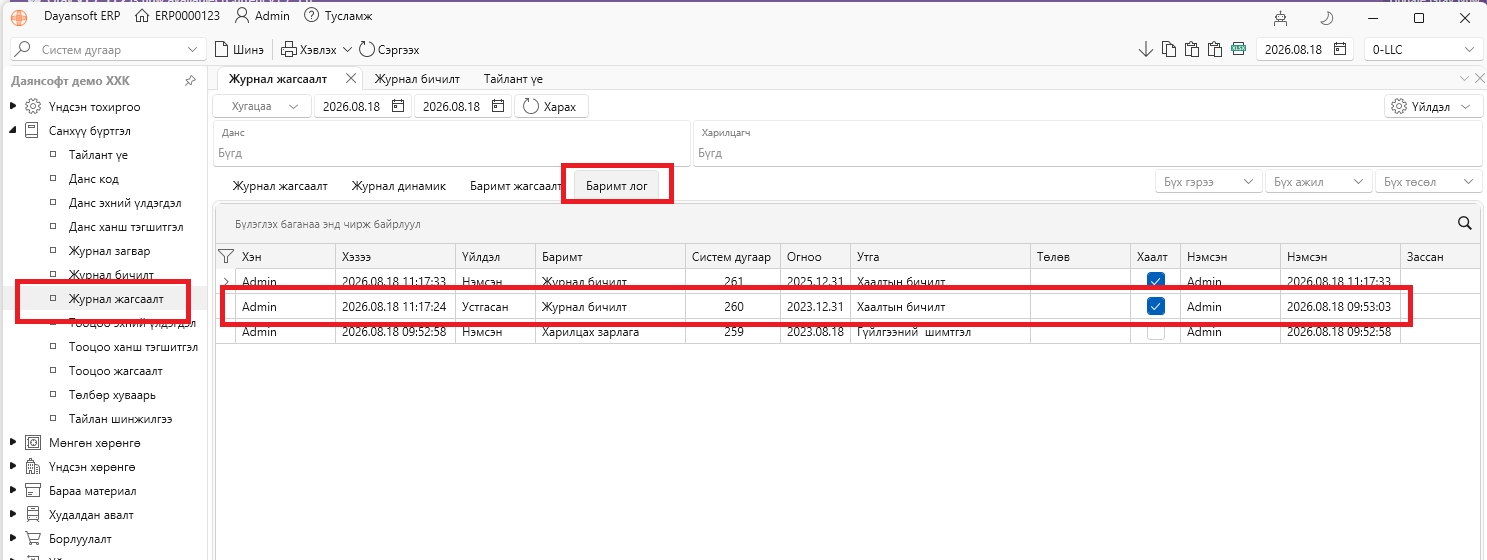
Task: Open Тайлан шинжилгээ in sidebar
Action: pos(120,419)
